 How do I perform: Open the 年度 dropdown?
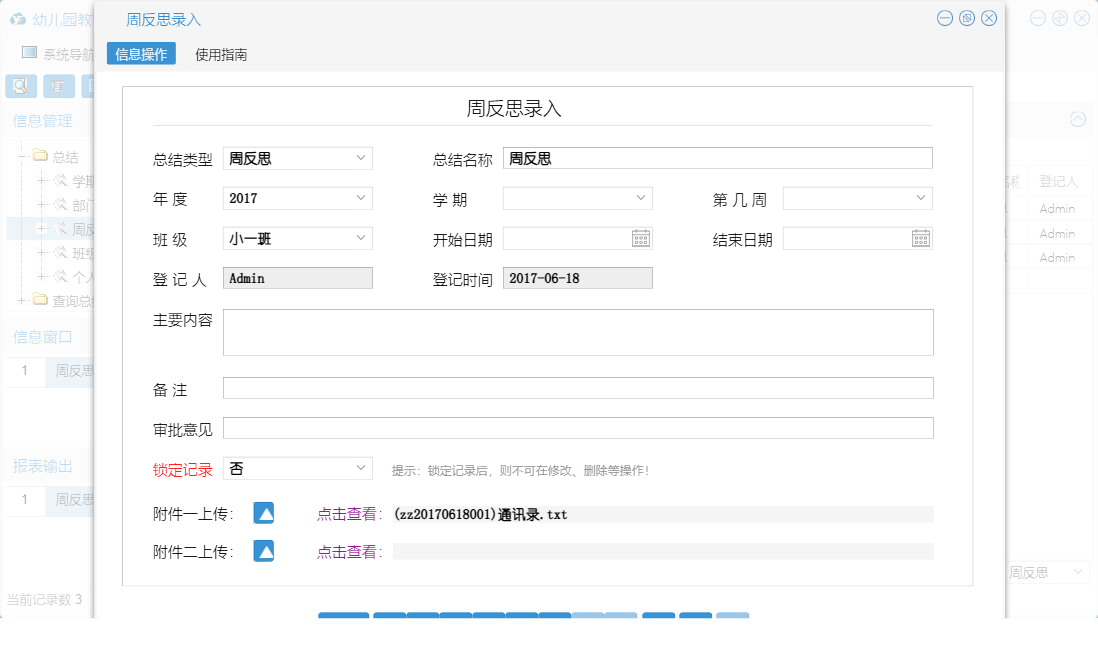pyautogui.click(x=360, y=197)
